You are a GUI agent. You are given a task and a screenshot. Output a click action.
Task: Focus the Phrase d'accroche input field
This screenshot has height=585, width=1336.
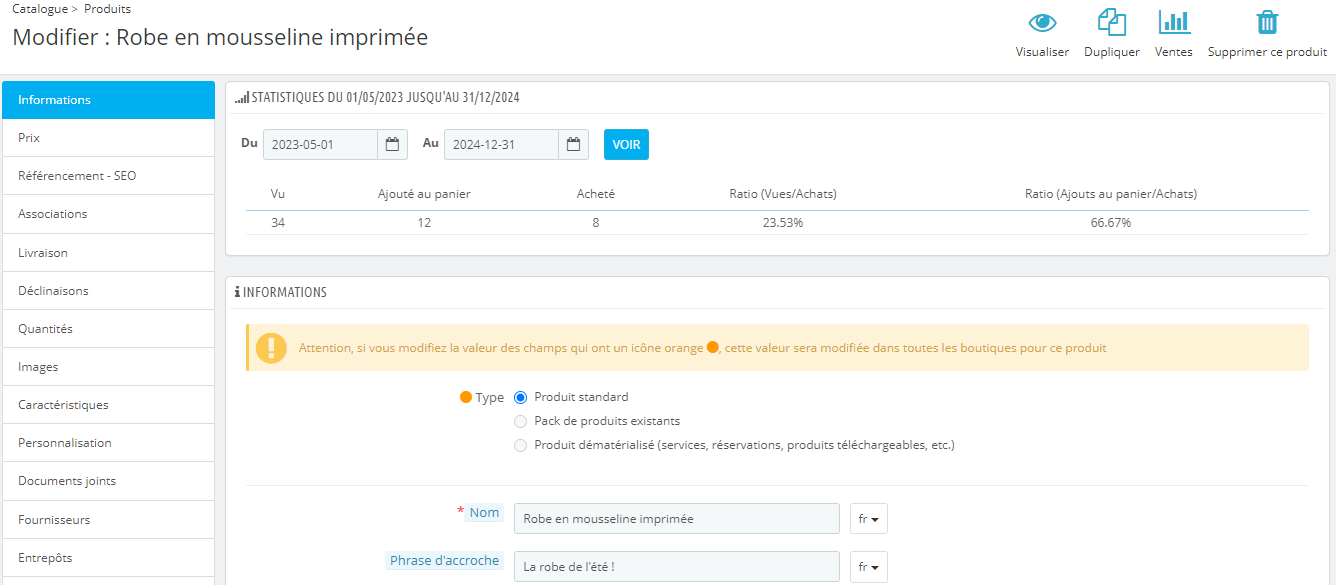(x=676, y=567)
